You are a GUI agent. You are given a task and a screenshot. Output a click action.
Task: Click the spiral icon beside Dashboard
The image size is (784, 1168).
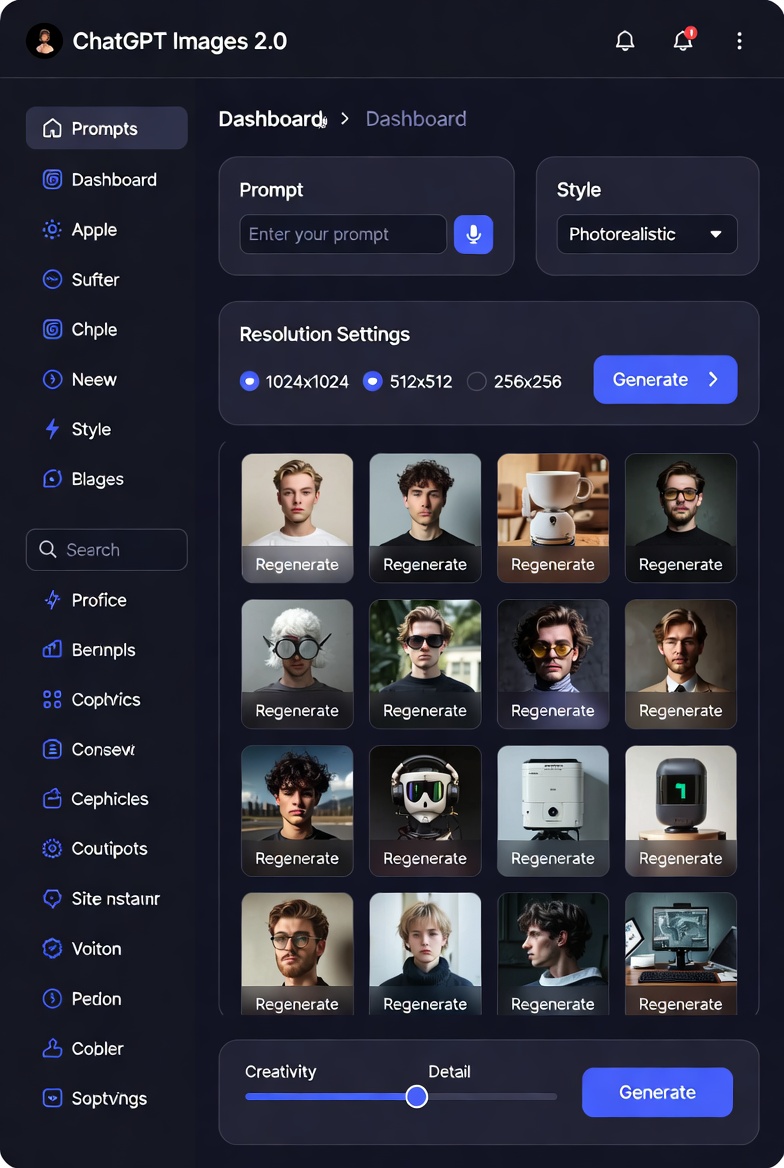tap(52, 180)
